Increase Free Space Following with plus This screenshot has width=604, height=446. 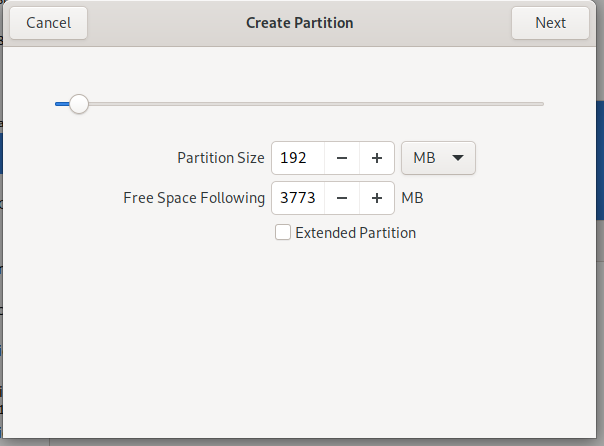(x=377, y=198)
